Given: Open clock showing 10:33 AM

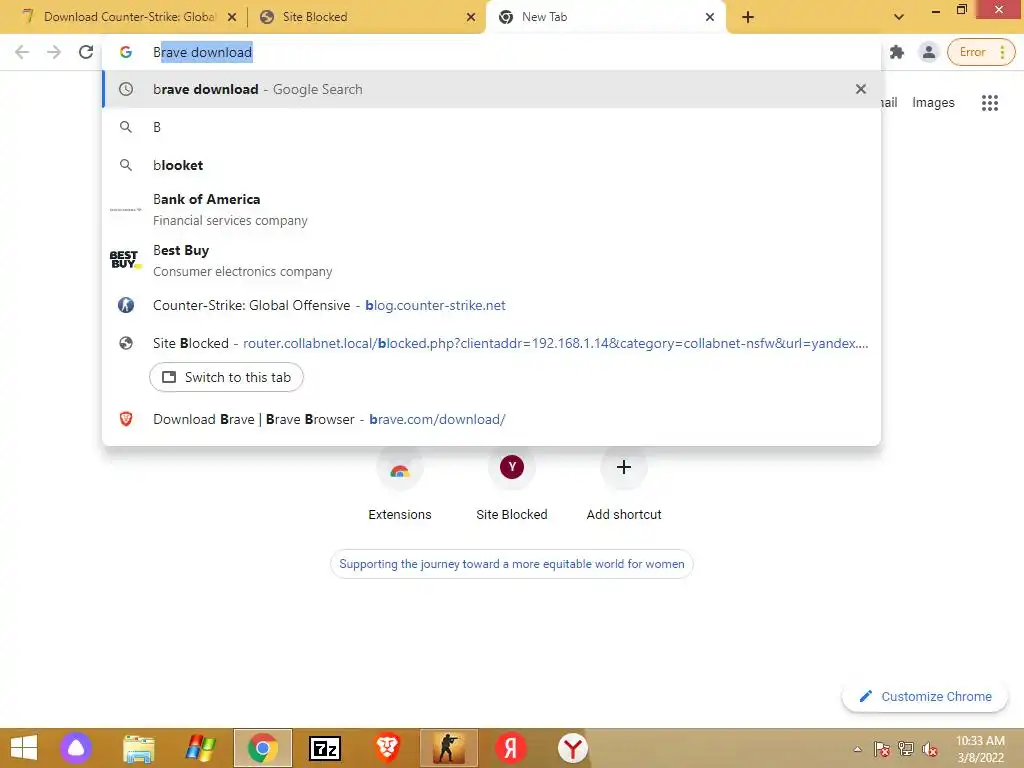Looking at the screenshot, I should (x=980, y=749).
